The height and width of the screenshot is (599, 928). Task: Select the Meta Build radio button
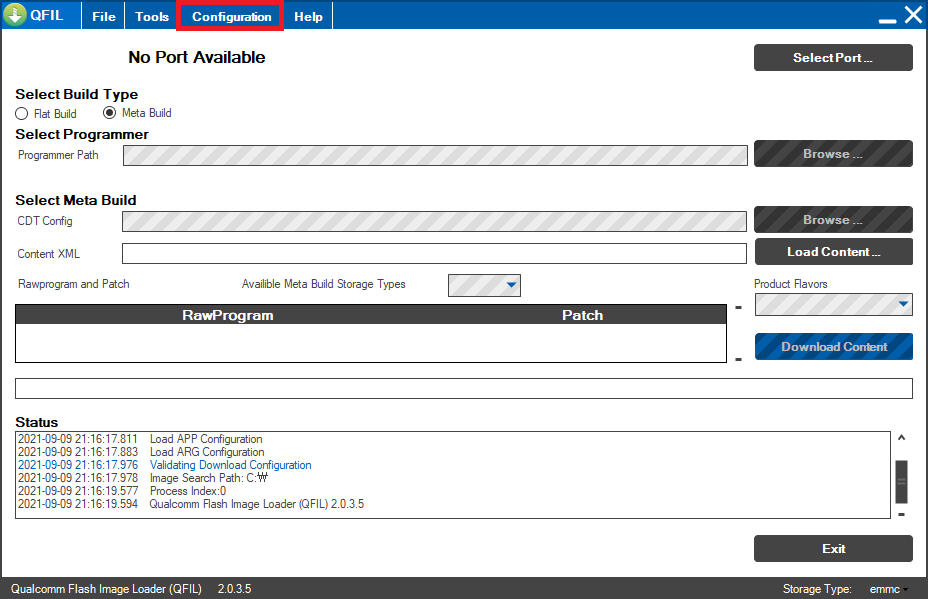(x=109, y=112)
